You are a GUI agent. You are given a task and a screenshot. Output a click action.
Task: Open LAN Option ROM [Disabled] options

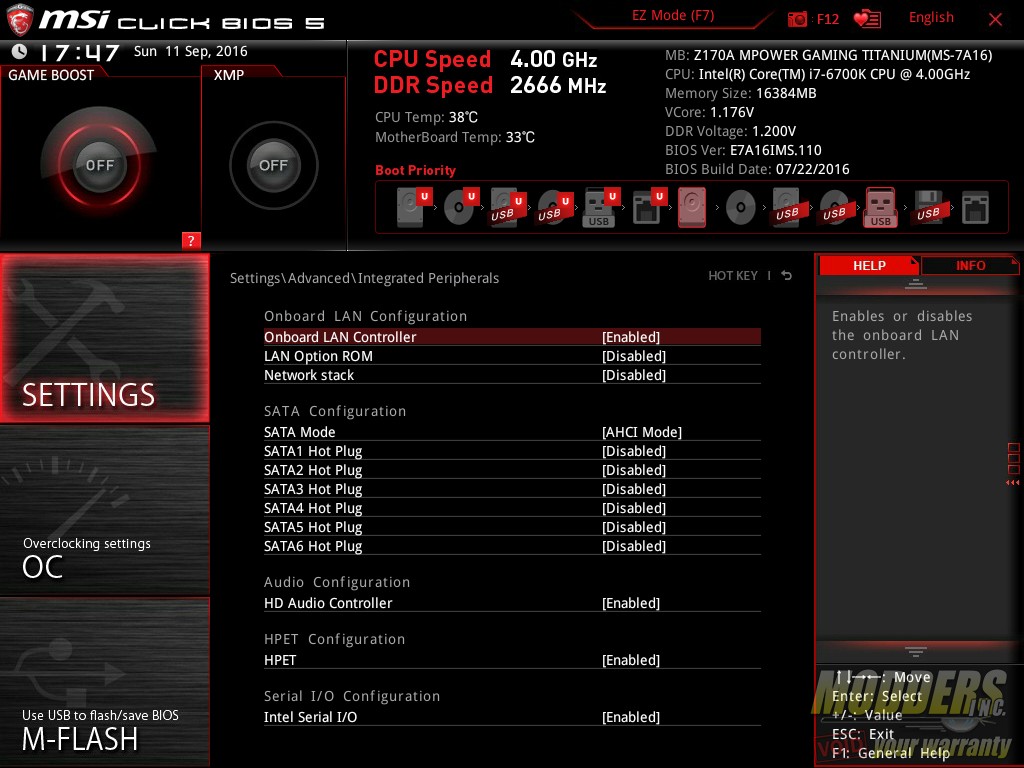(634, 356)
